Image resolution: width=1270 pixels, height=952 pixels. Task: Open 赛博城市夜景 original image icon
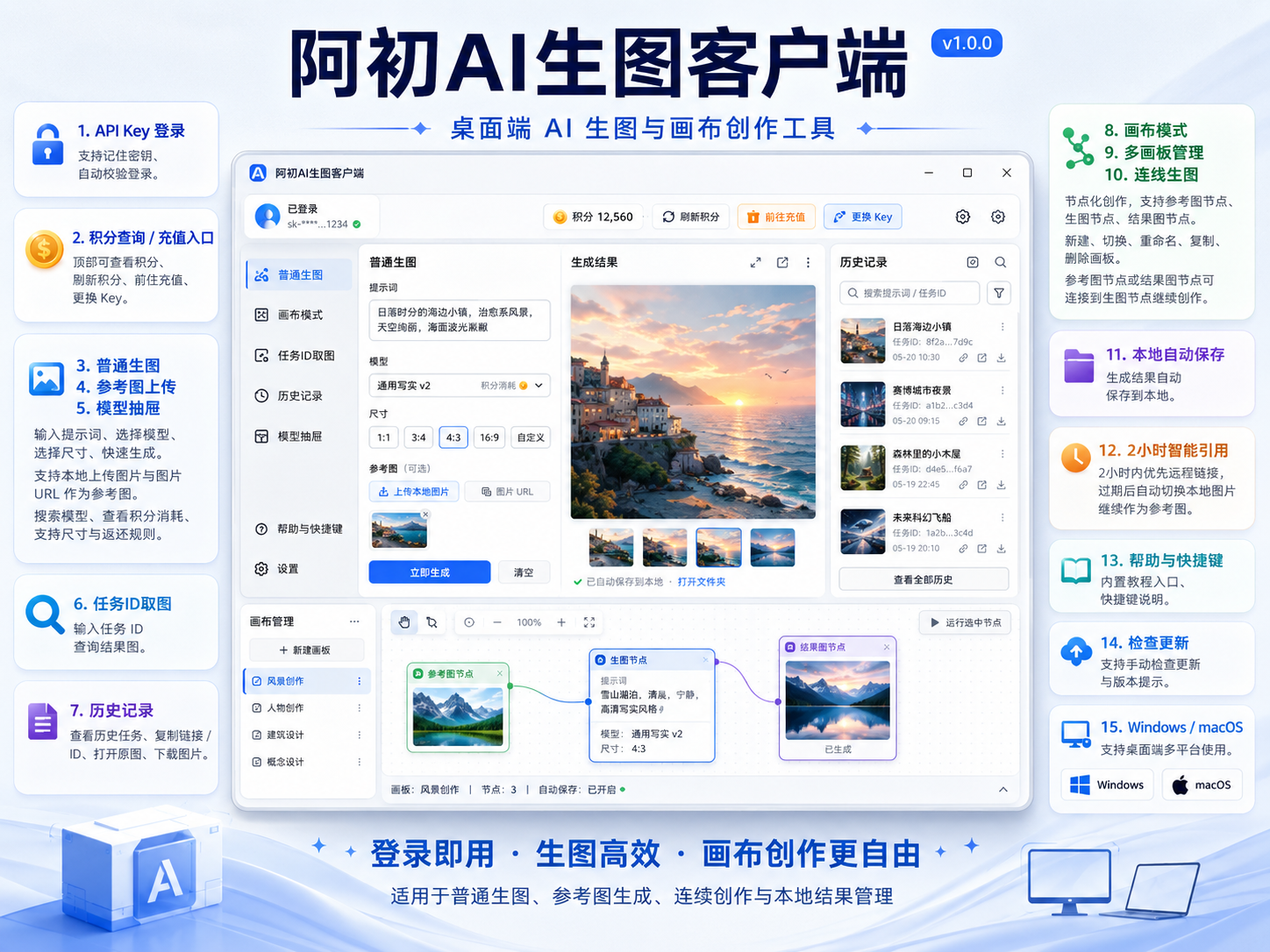click(x=982, y=422)
